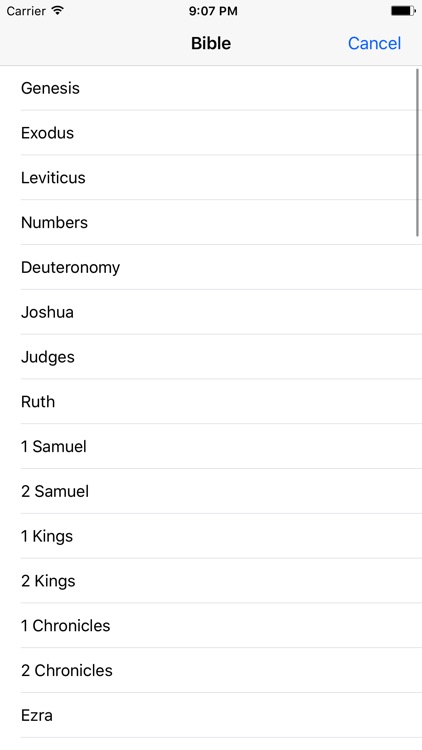Open the Joshua row

(211, 312)
